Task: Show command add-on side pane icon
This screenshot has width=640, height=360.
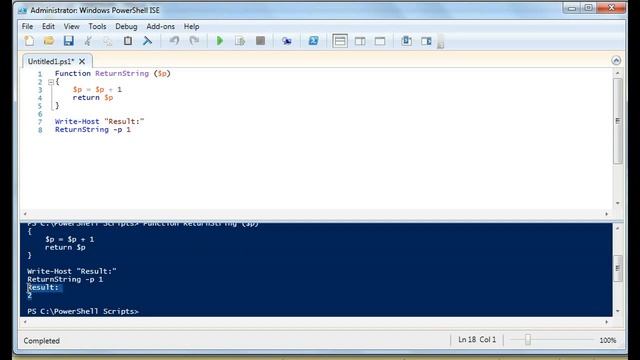Action: tap(426, 41)
